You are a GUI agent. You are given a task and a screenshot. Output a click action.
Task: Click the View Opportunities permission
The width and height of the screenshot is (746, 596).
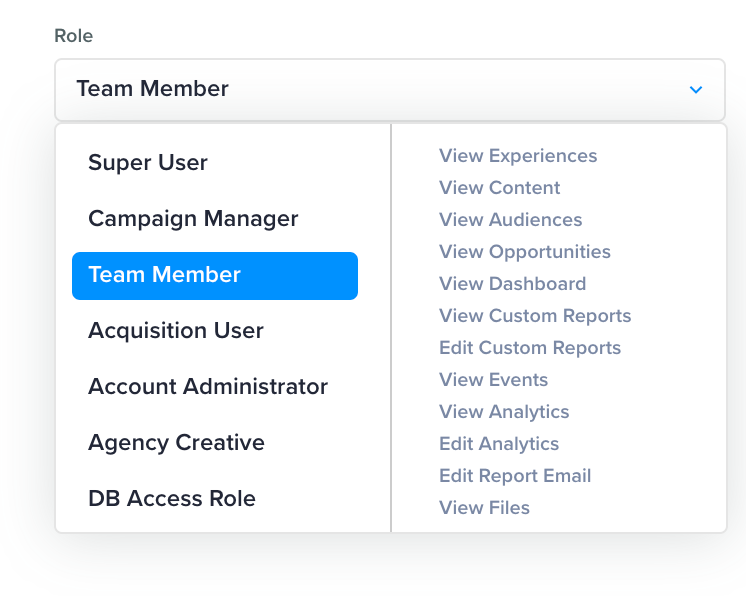tap(524, 252)
